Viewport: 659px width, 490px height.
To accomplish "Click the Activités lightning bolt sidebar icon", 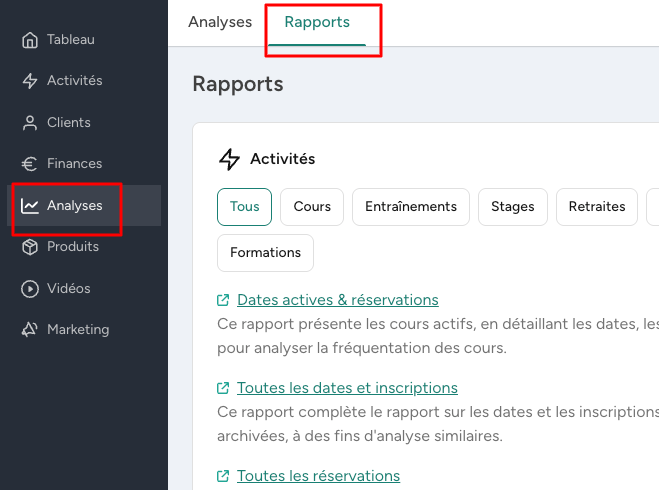I will coord(30,81).
